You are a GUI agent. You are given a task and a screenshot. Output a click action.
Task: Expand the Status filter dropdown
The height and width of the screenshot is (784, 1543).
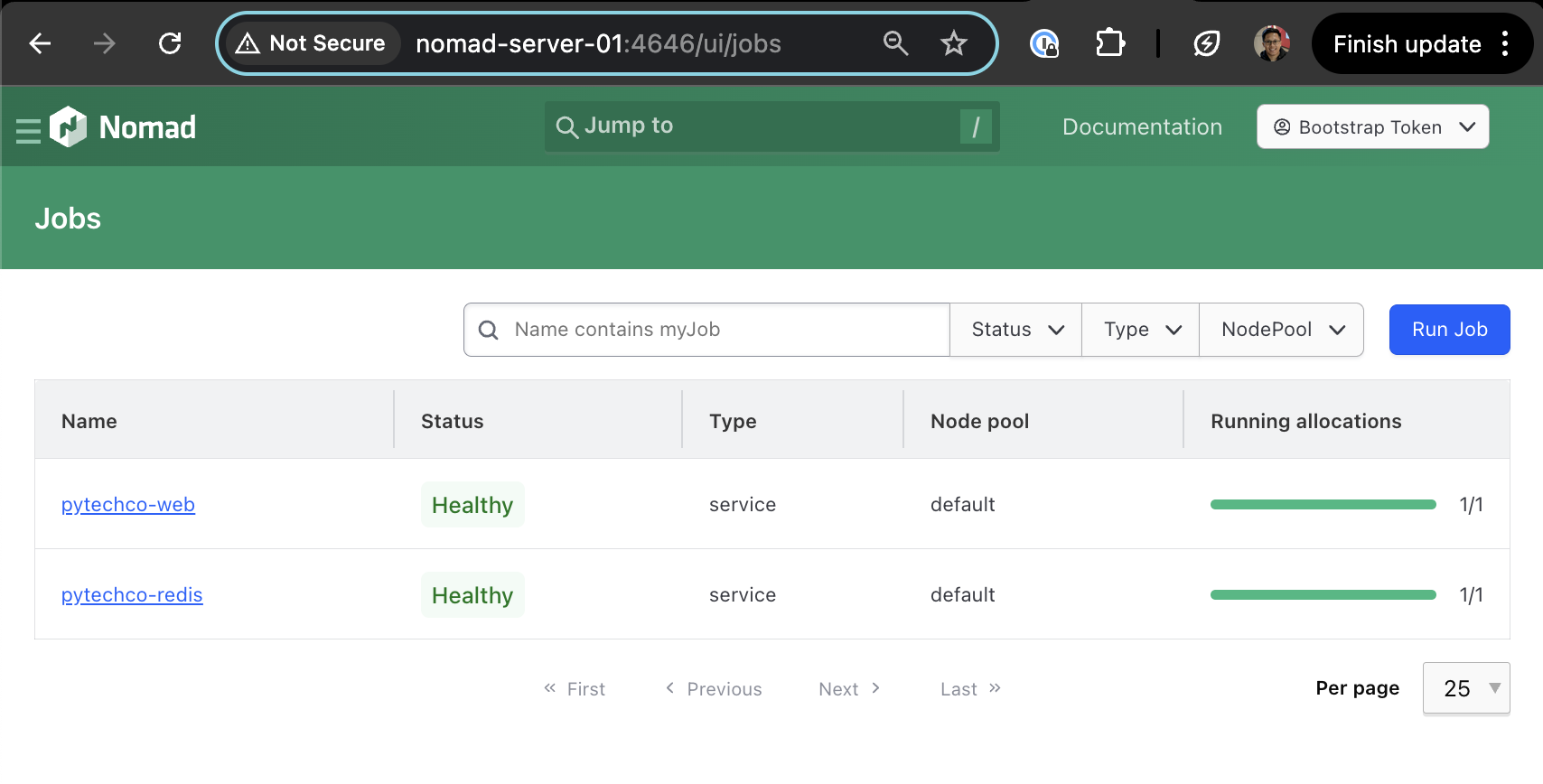pyautogui.click(x=1016, y=330)
